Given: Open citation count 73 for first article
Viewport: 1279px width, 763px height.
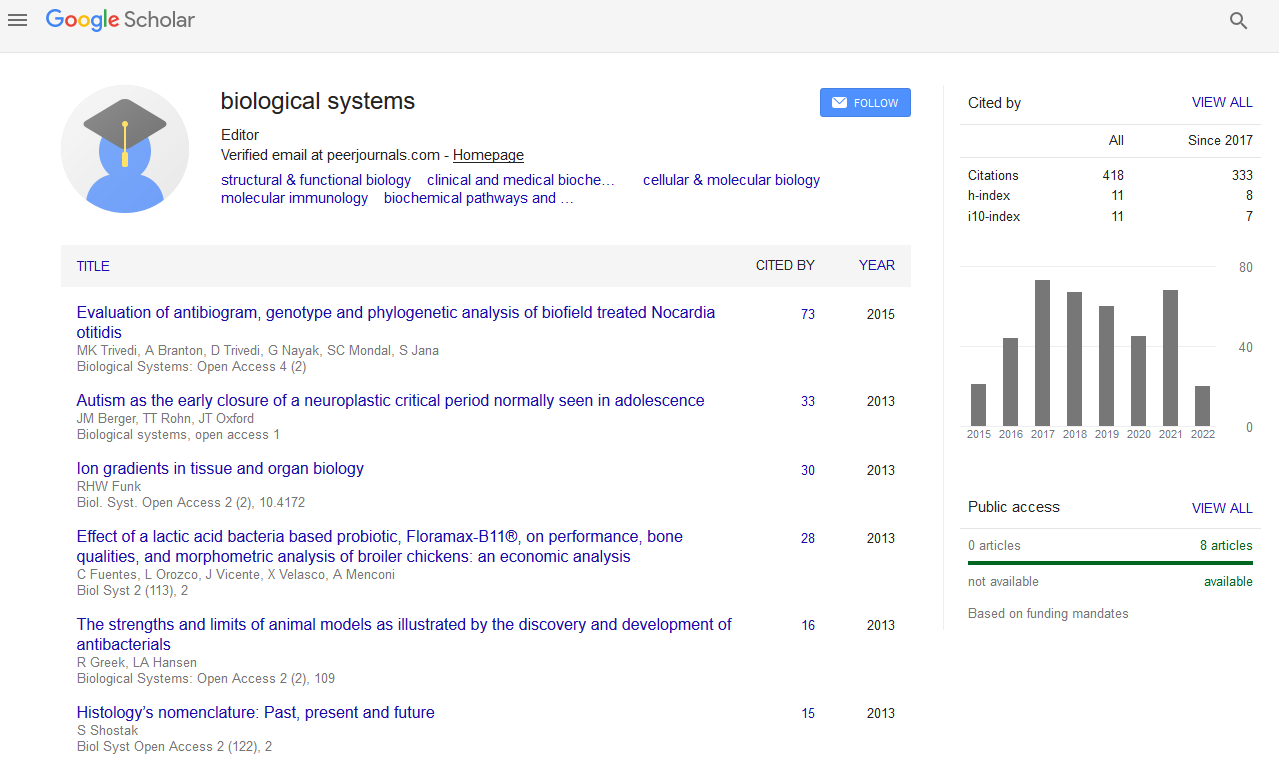Looking at the screenshot, I should coord(808,314).
